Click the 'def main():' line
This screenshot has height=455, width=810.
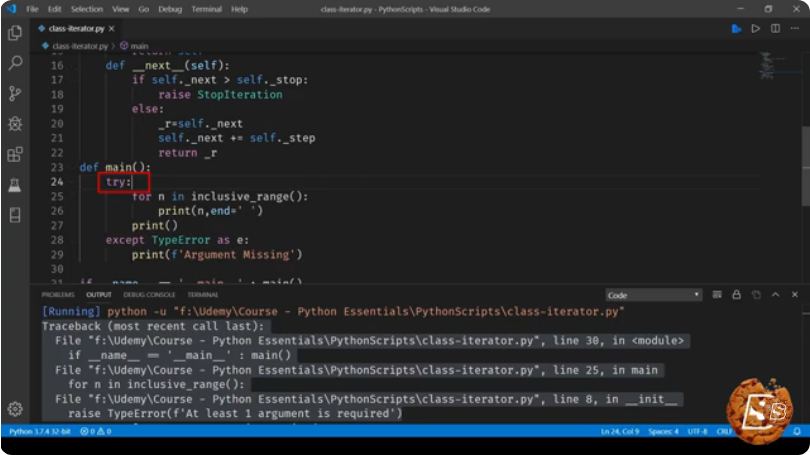point(115,167)
